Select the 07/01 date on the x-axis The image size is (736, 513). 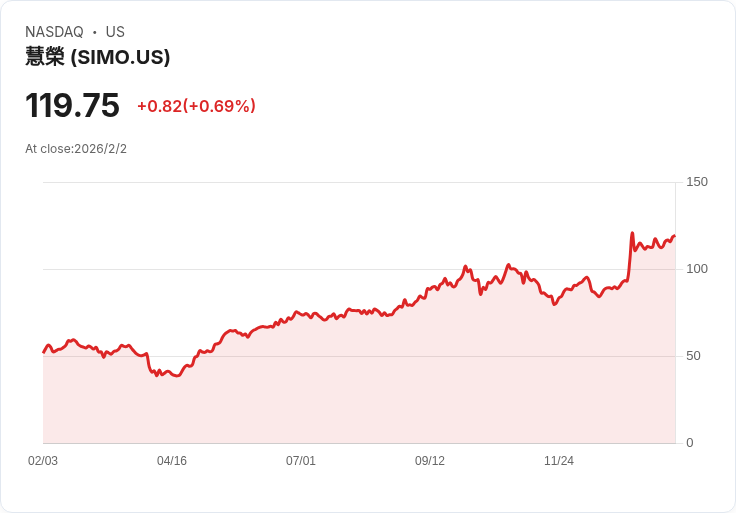(301, 461)
